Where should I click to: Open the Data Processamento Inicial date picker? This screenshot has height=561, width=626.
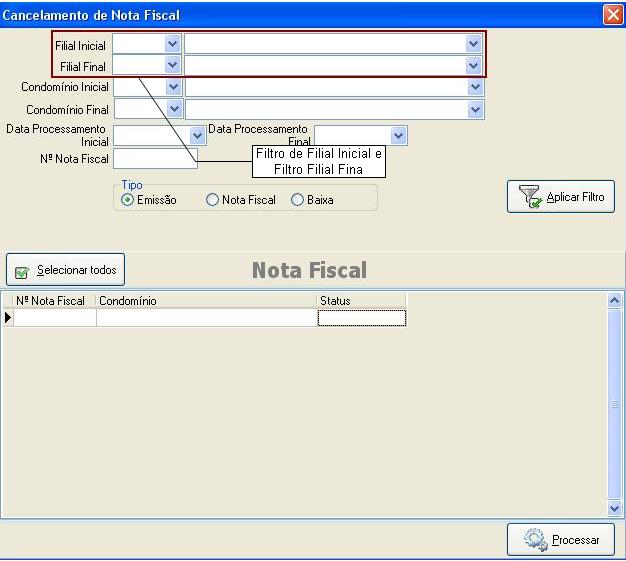pyautogui.click(x=197, y=136)
